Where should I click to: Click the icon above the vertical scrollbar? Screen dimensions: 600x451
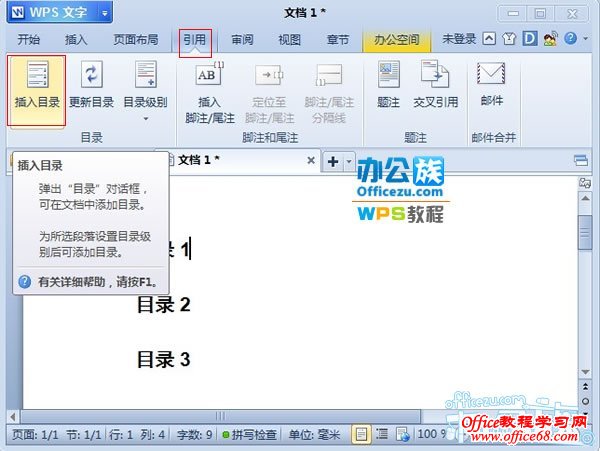(x=585, y=182)
